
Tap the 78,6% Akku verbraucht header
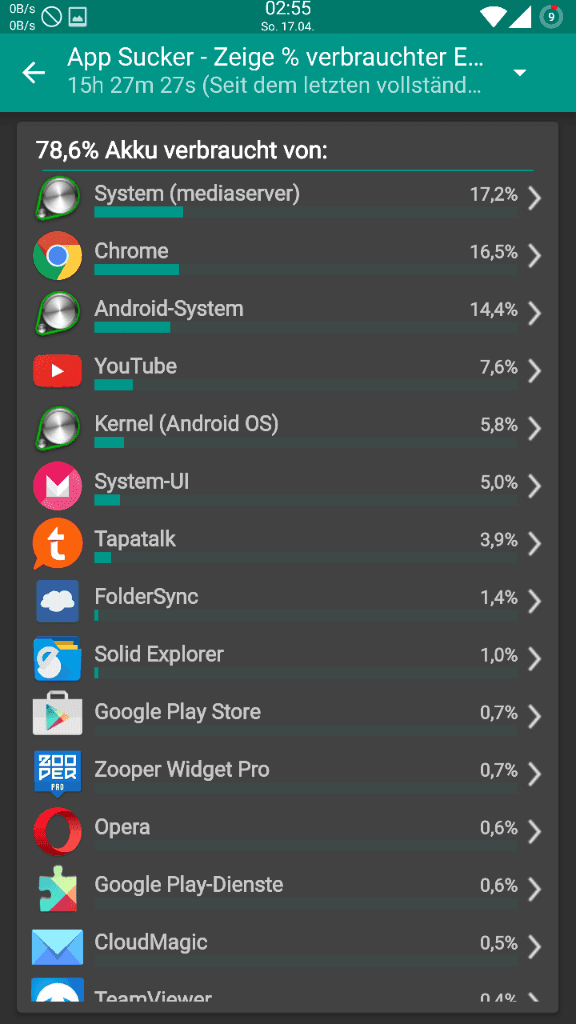(182, 151)
